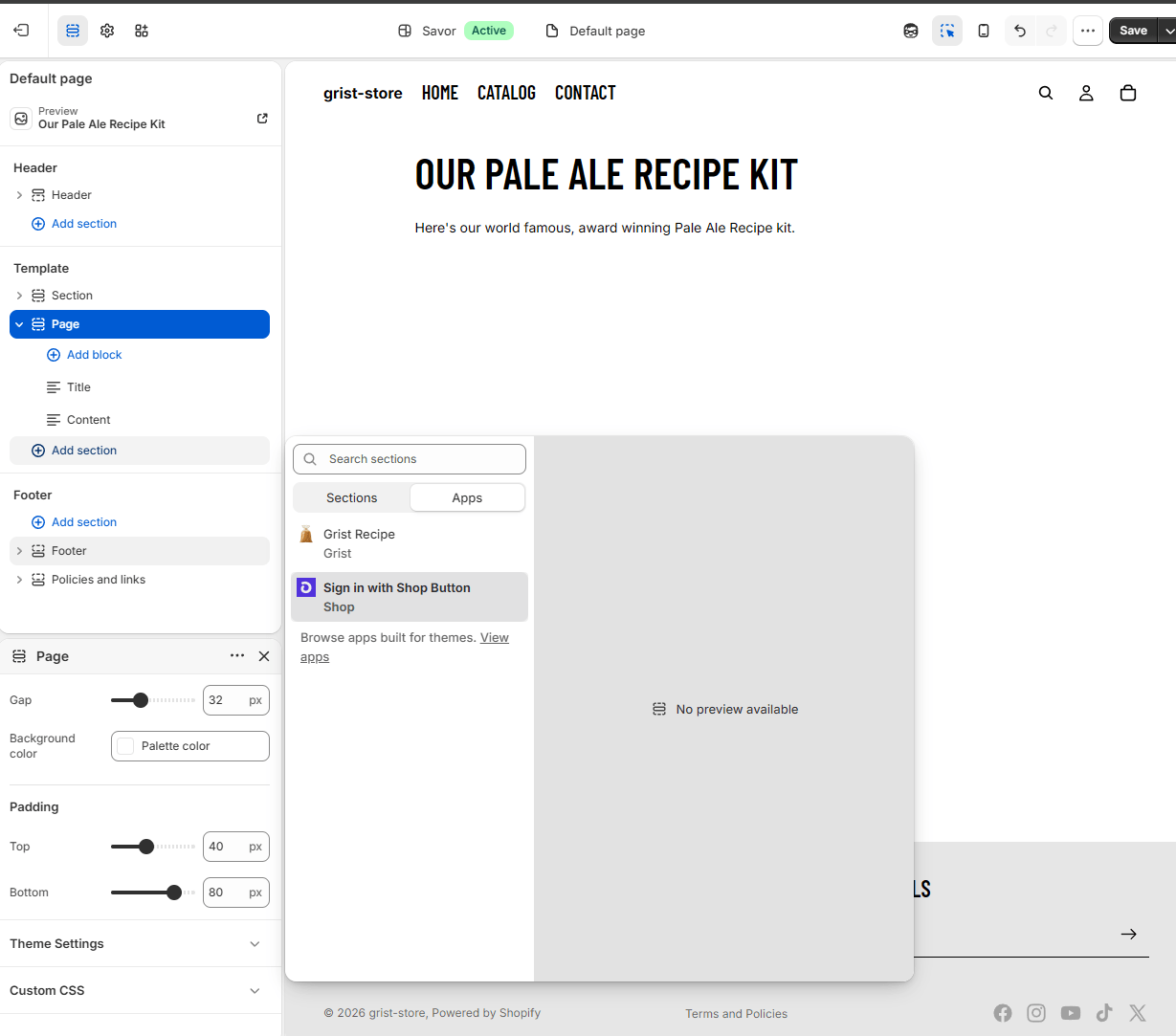Click the theme icon beside Savor

[405, 31]
